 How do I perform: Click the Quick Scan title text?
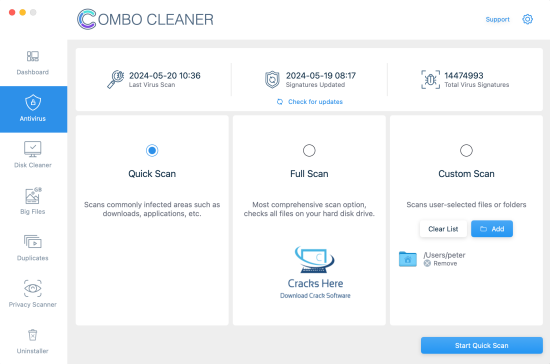pyautogui.click(x=152, y=174)
